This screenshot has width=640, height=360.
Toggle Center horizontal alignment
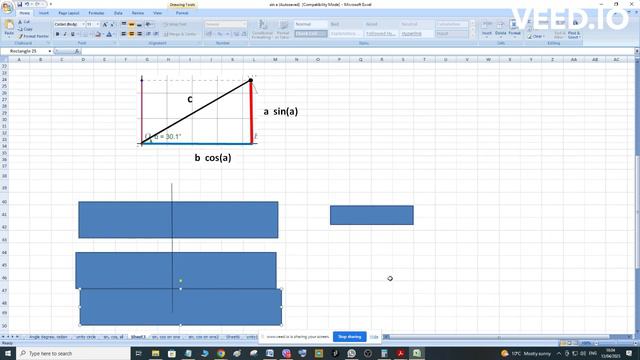click(x=131, y=34)
